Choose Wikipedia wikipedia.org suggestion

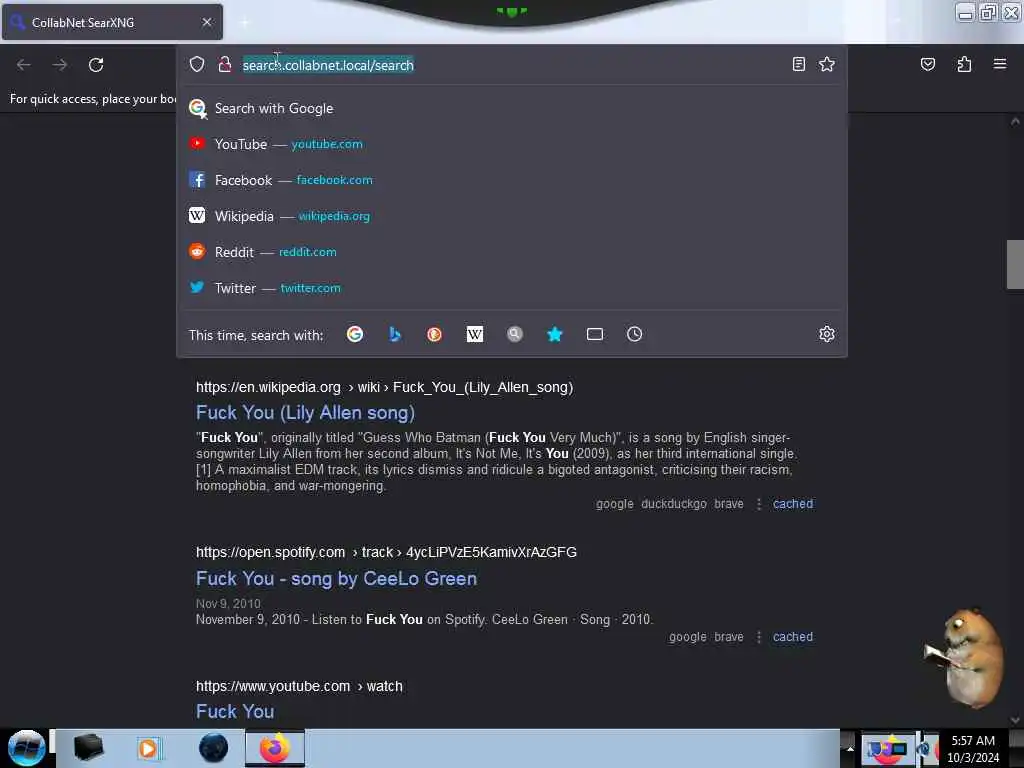511,216
